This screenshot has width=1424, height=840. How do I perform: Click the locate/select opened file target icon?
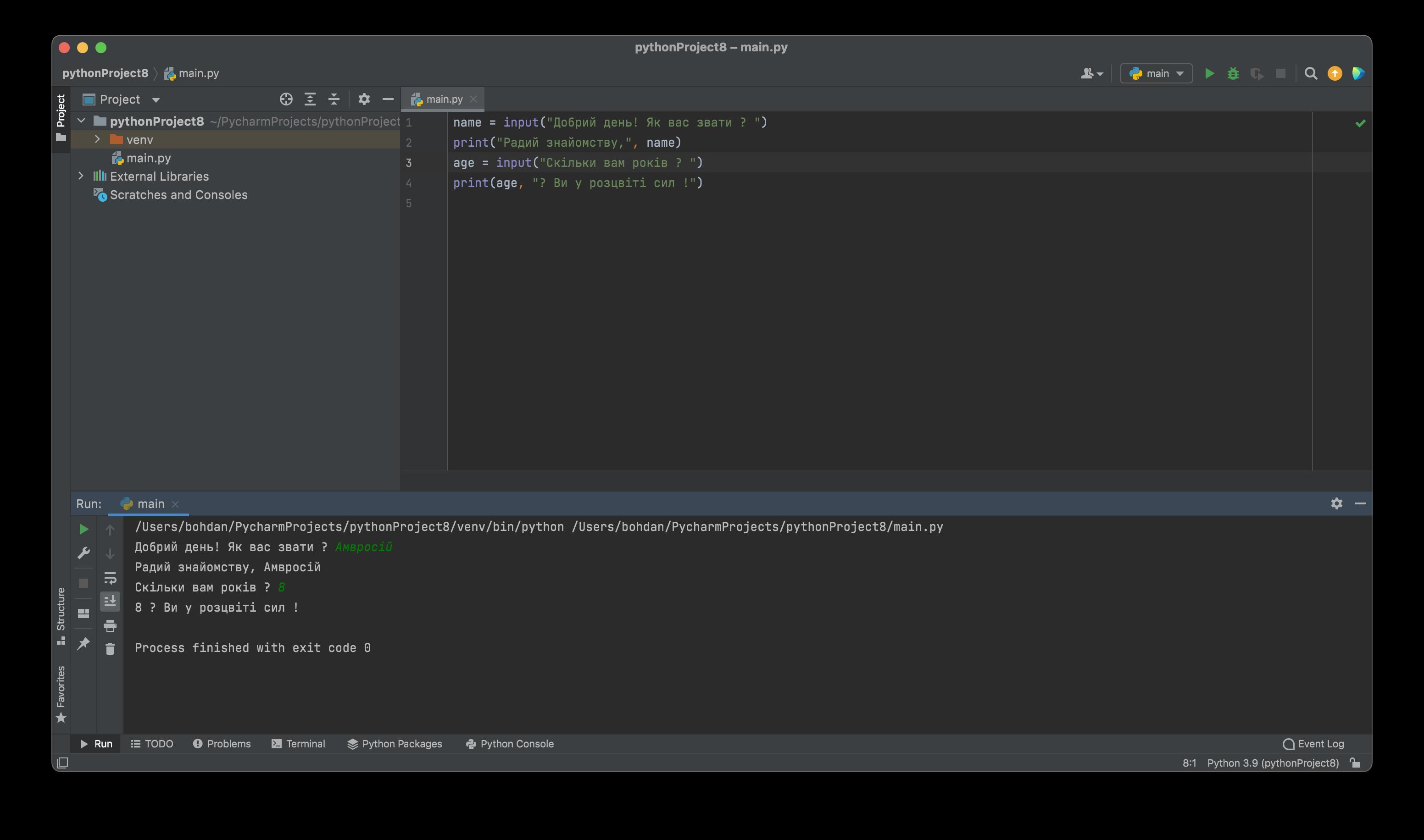pyautogui.click(x=286, y=99)
